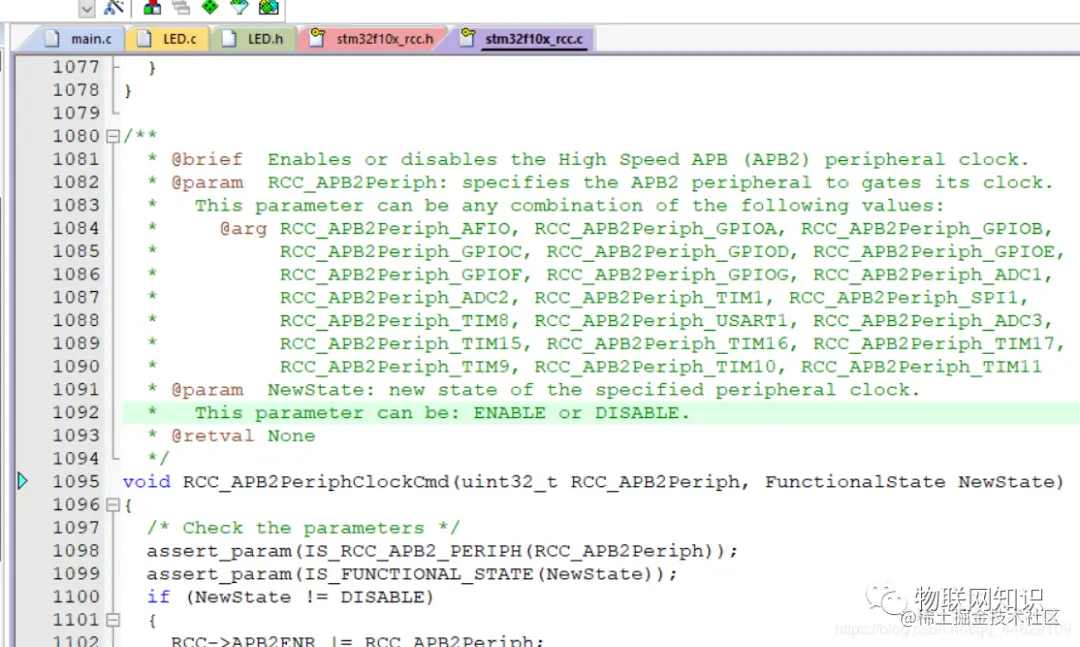
Task: Click '@param NewState' comment on line 1091
Action: [x=273, y=390]
